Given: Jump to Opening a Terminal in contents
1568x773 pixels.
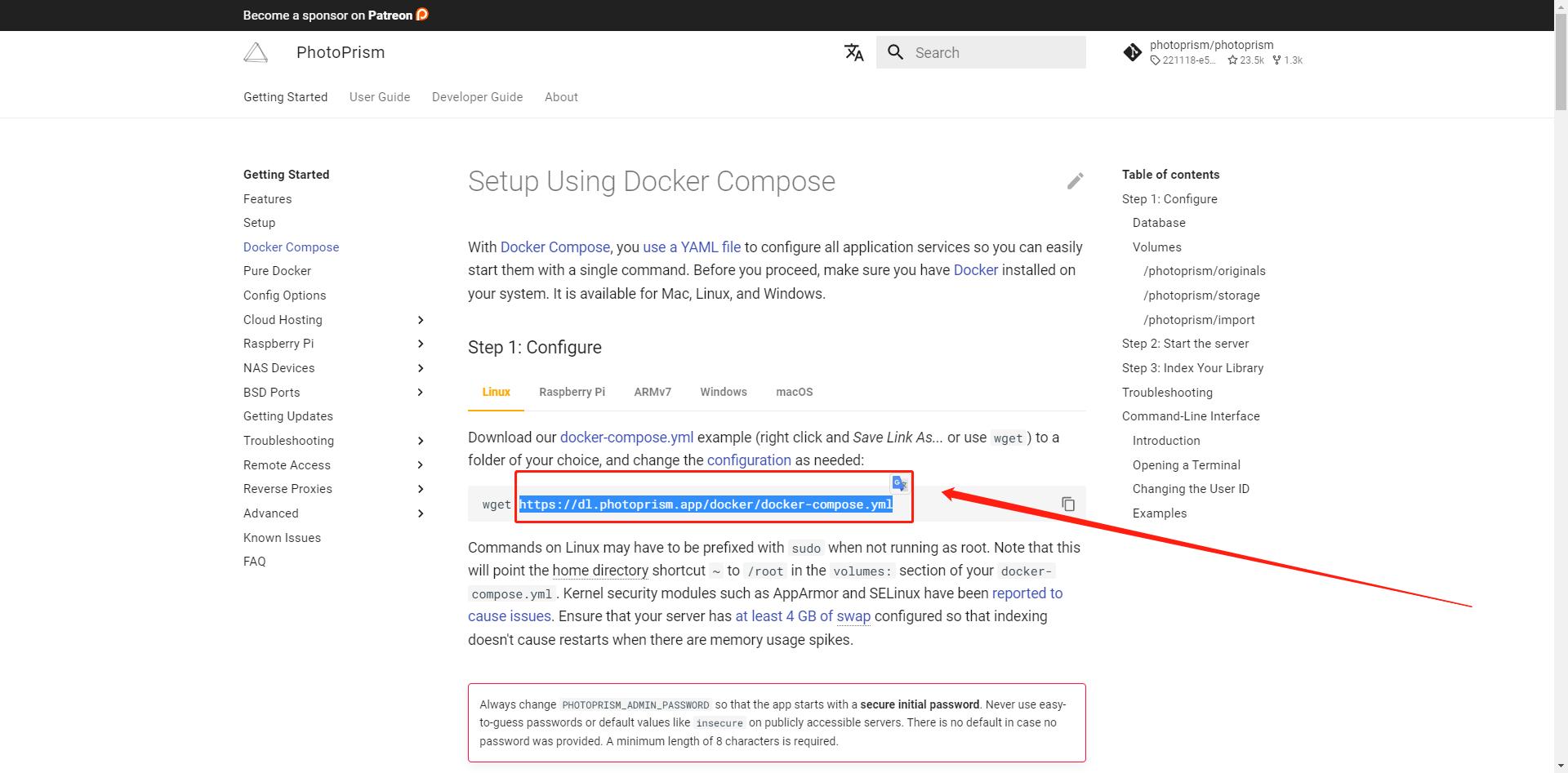Looking at the screenshot, I should coord(1186,465).
